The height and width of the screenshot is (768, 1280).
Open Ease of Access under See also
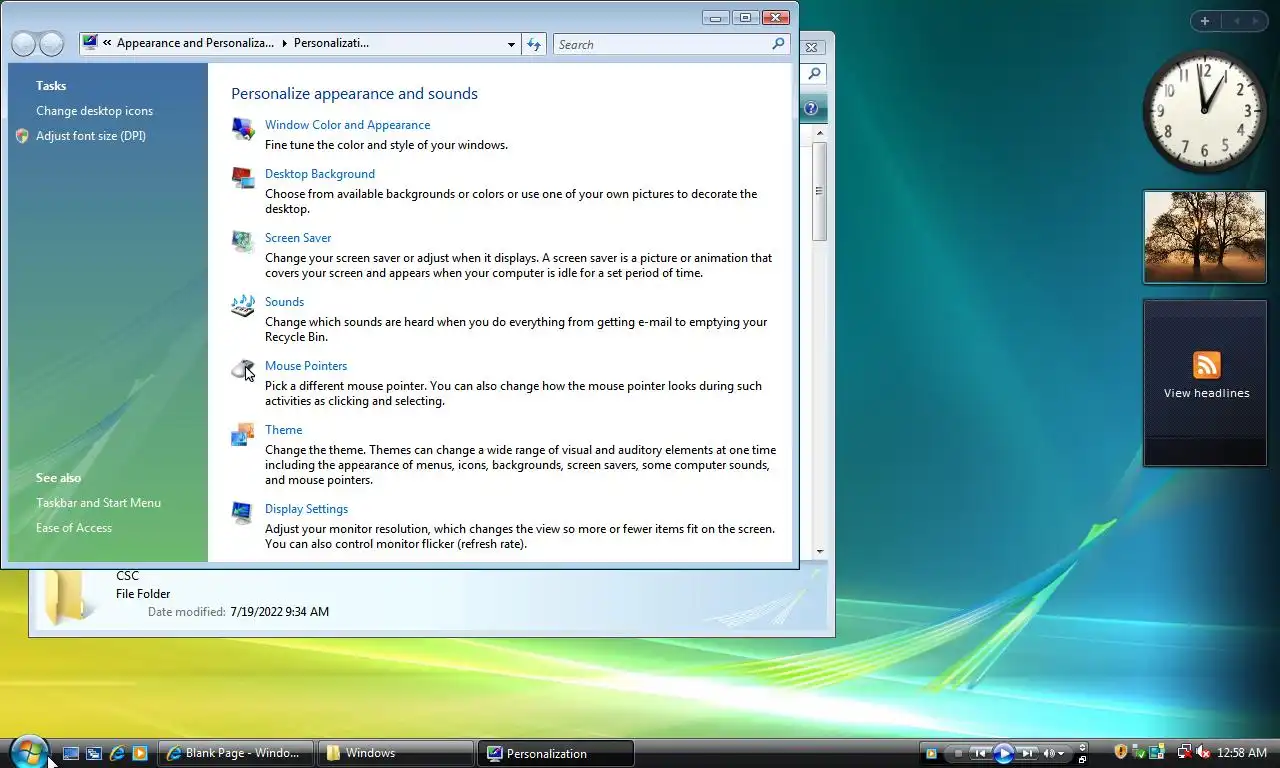(74, 528)
